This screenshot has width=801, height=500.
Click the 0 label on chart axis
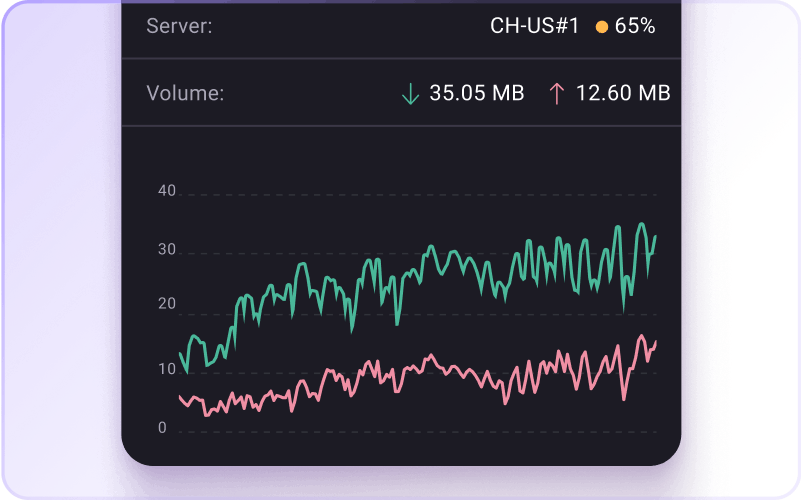[162, 428]
